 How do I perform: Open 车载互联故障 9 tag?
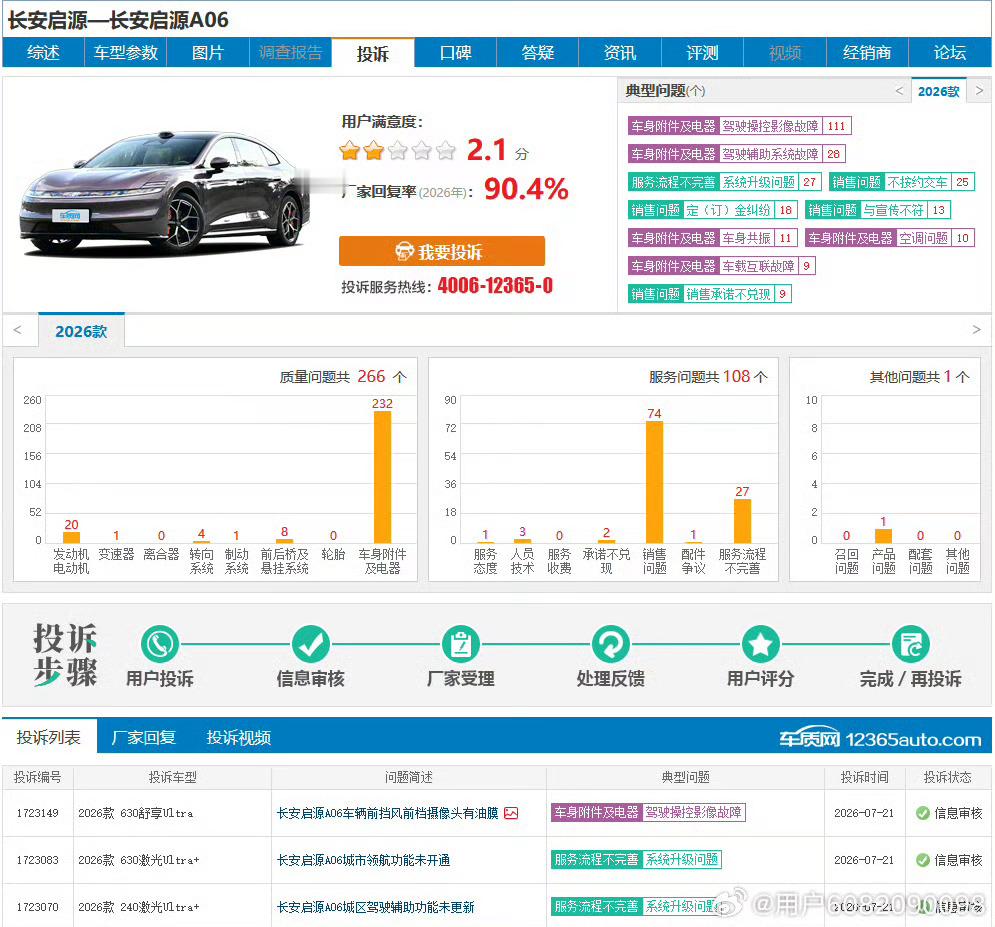[722, 266]
